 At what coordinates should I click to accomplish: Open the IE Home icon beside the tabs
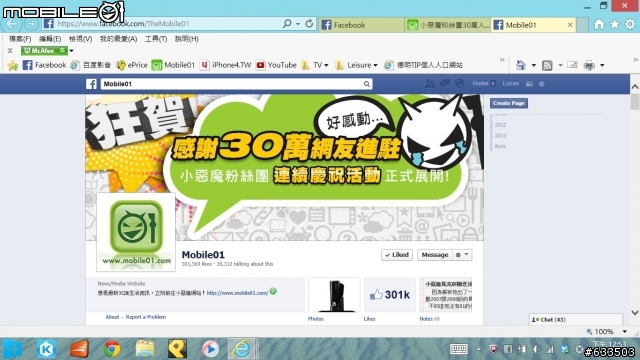point(599,24)
